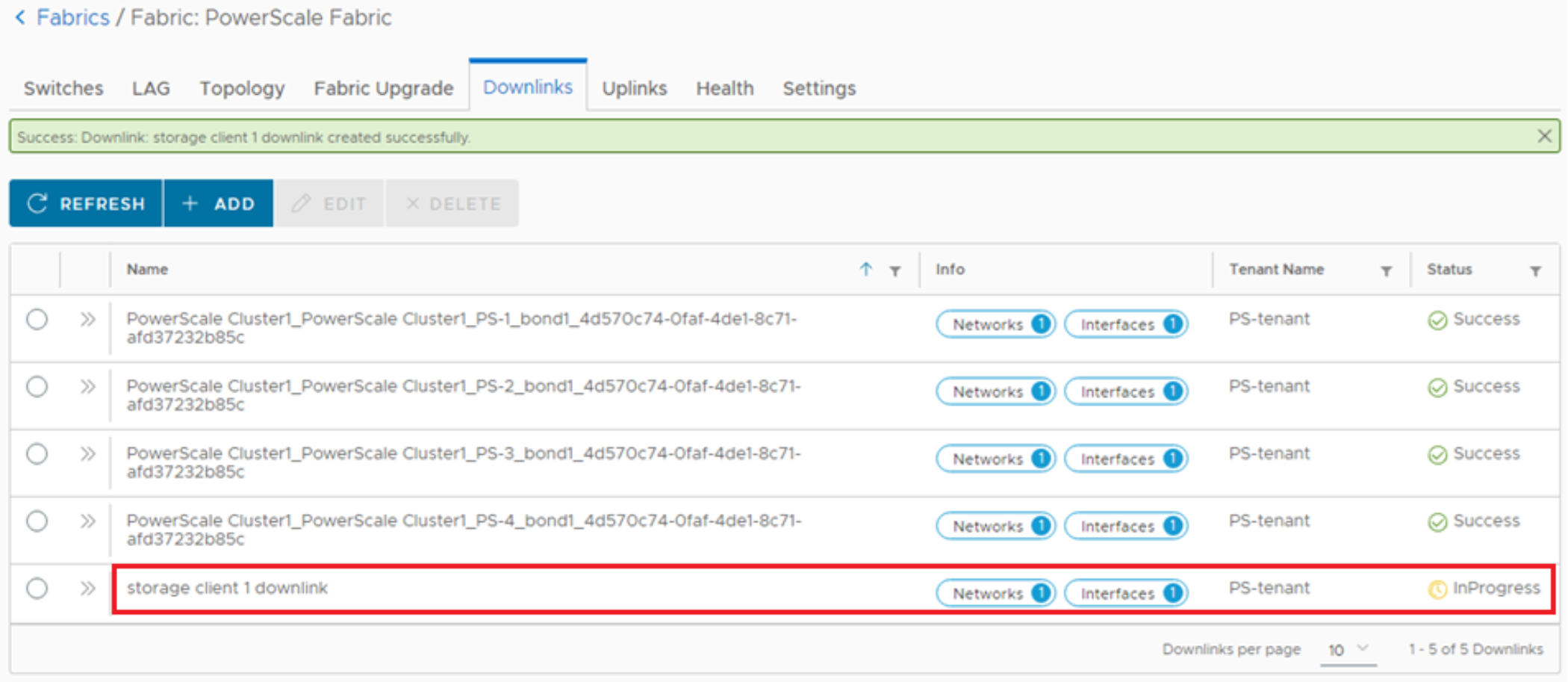The image size is (1568, 682).
Task: Click the Success status icon for PS-1 row
Action: [x=1437, y=320]
